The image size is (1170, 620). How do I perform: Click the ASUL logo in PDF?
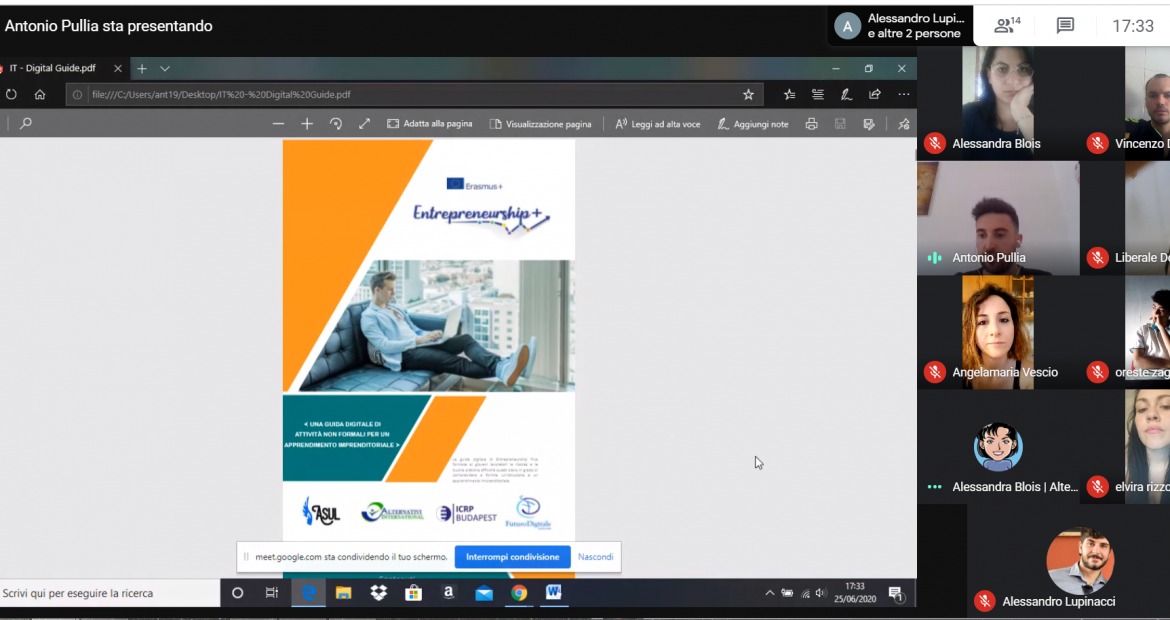click(x=321, y=512)
